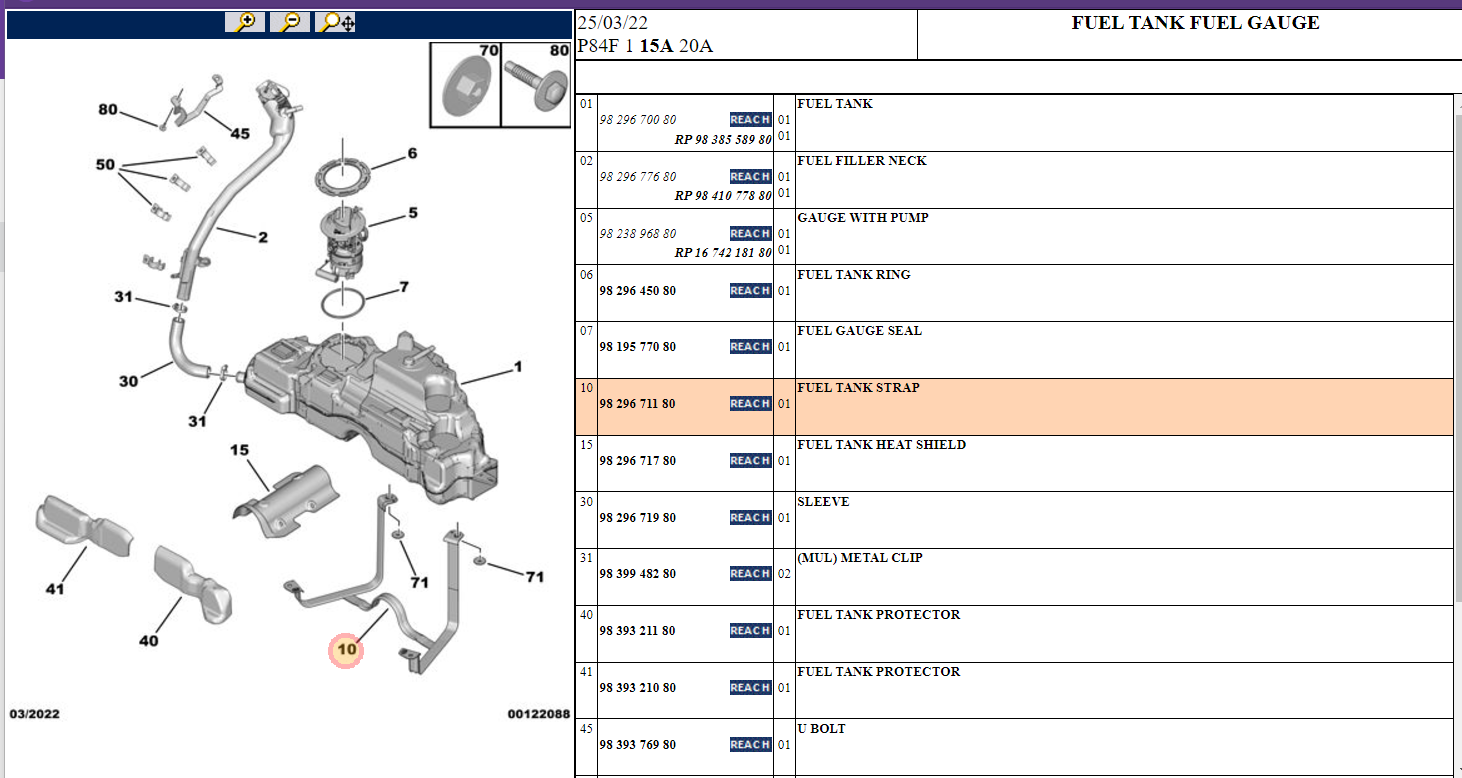
Task: Select callout 40 in the diagram
Action: click(x=148, y=641)
